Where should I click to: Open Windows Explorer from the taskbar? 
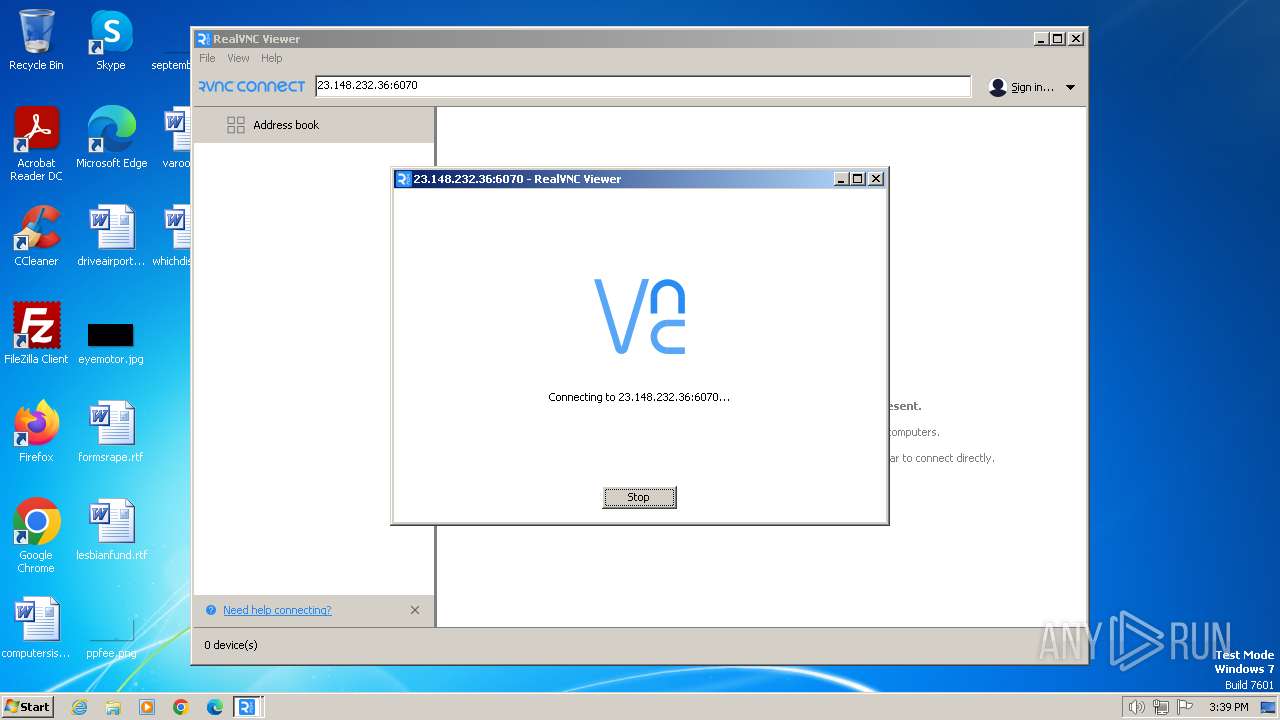[113, 707]
